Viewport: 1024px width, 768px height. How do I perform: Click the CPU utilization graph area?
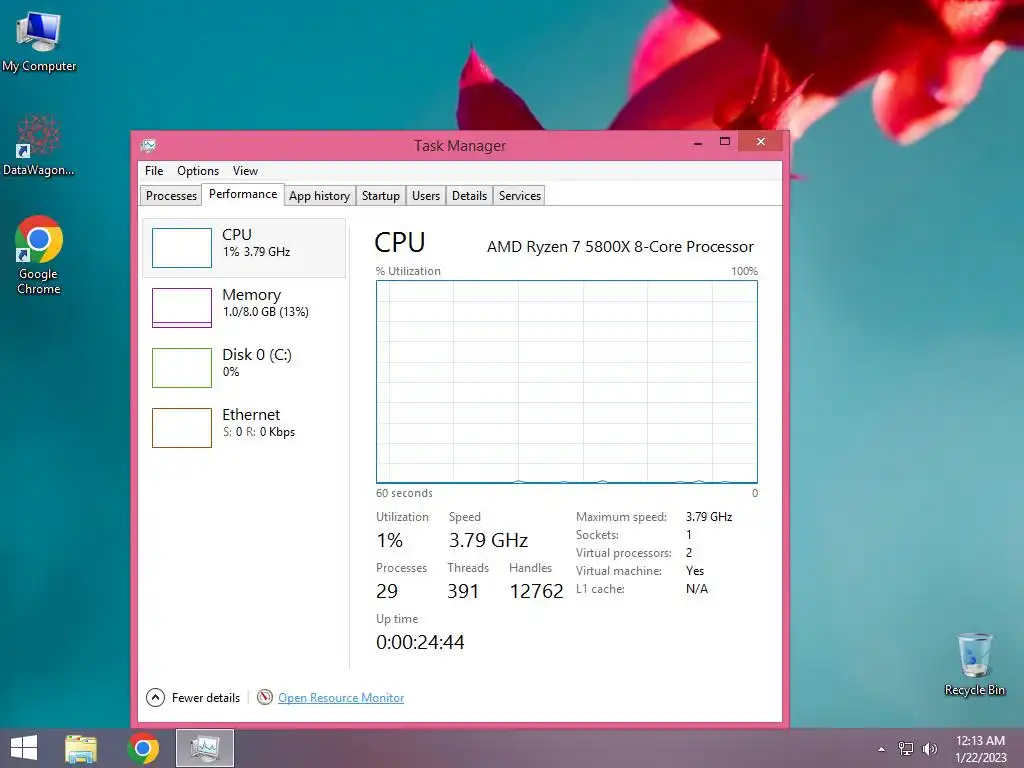click(567, 382)
